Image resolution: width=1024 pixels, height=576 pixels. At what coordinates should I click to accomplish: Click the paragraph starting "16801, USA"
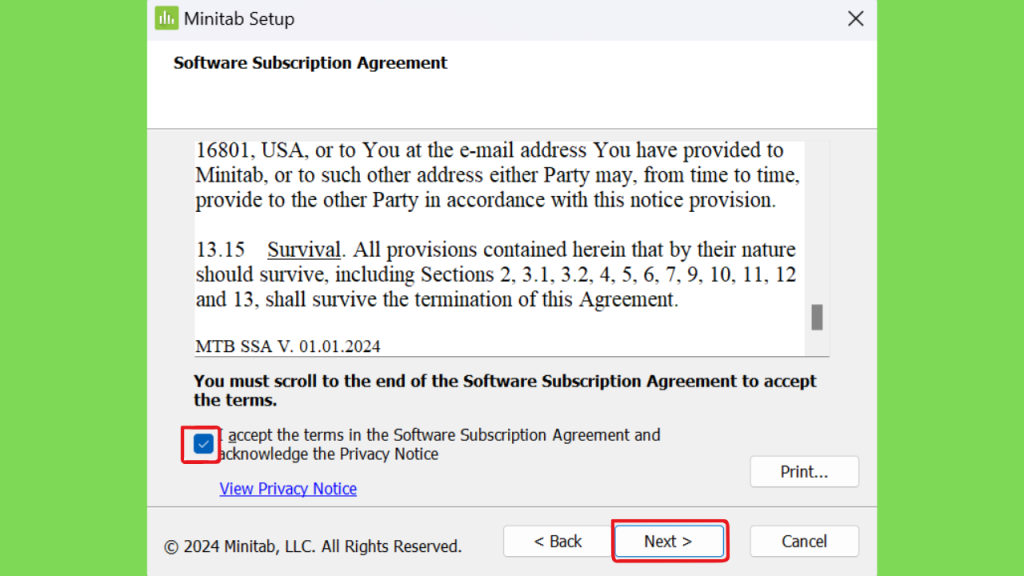498,175
